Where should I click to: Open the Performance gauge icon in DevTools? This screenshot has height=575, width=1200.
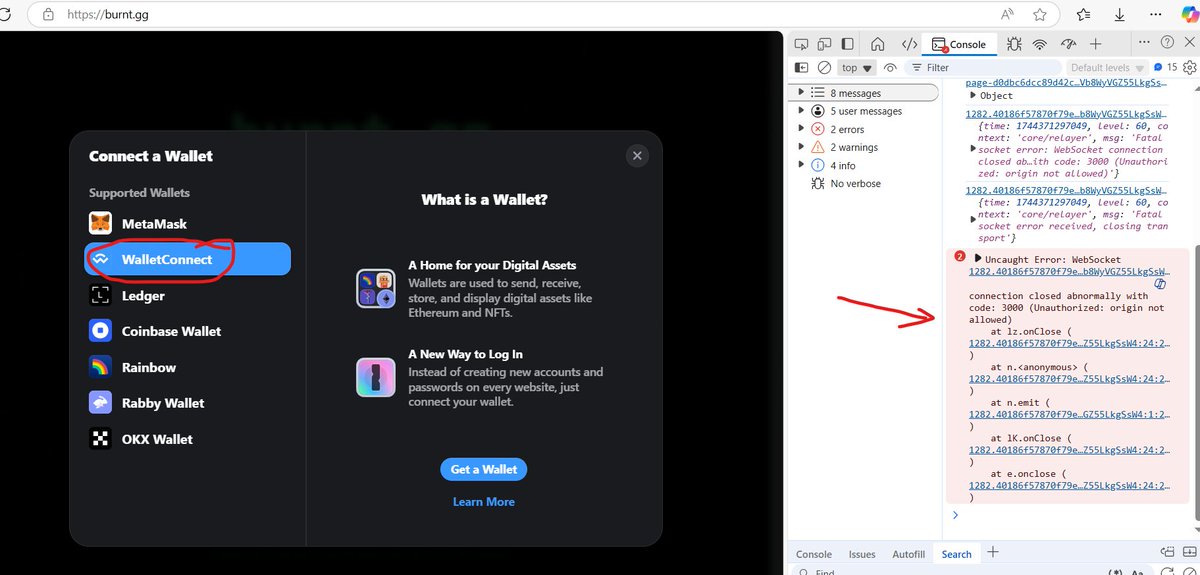pos(1068,44)
